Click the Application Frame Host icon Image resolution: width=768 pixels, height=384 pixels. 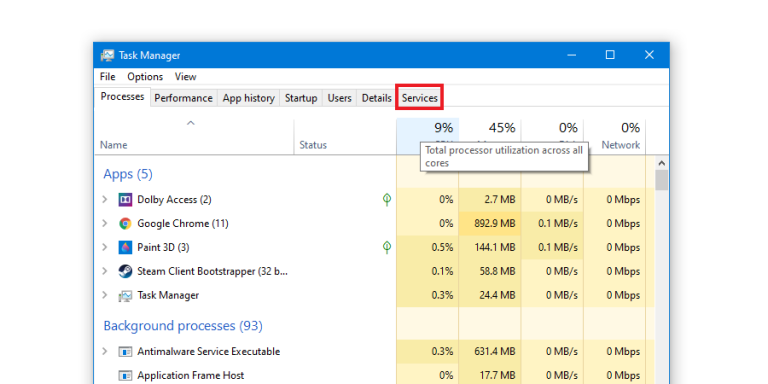tap(125, 376)
